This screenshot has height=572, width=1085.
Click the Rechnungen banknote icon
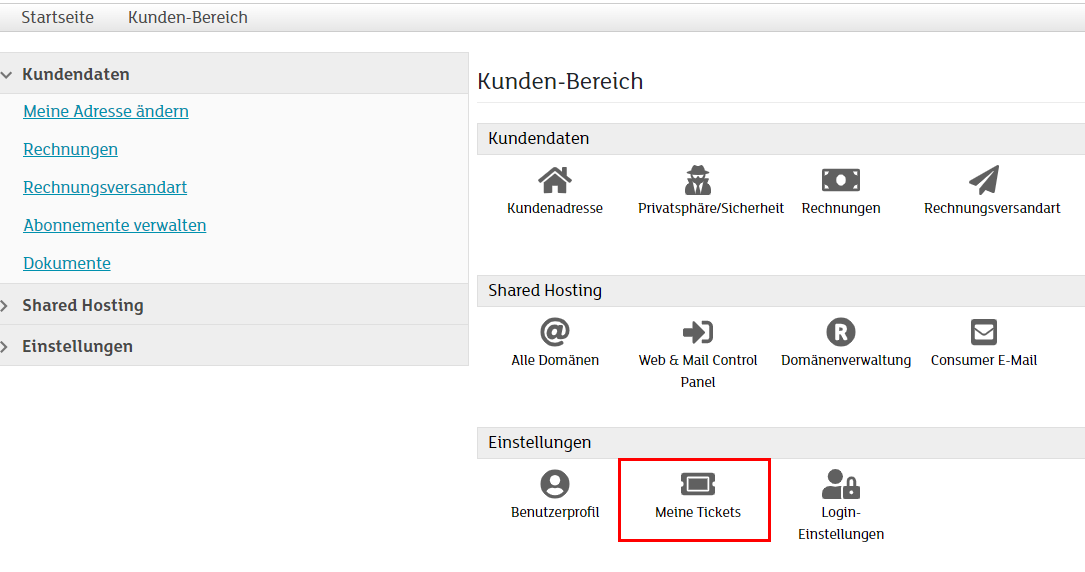840,180
